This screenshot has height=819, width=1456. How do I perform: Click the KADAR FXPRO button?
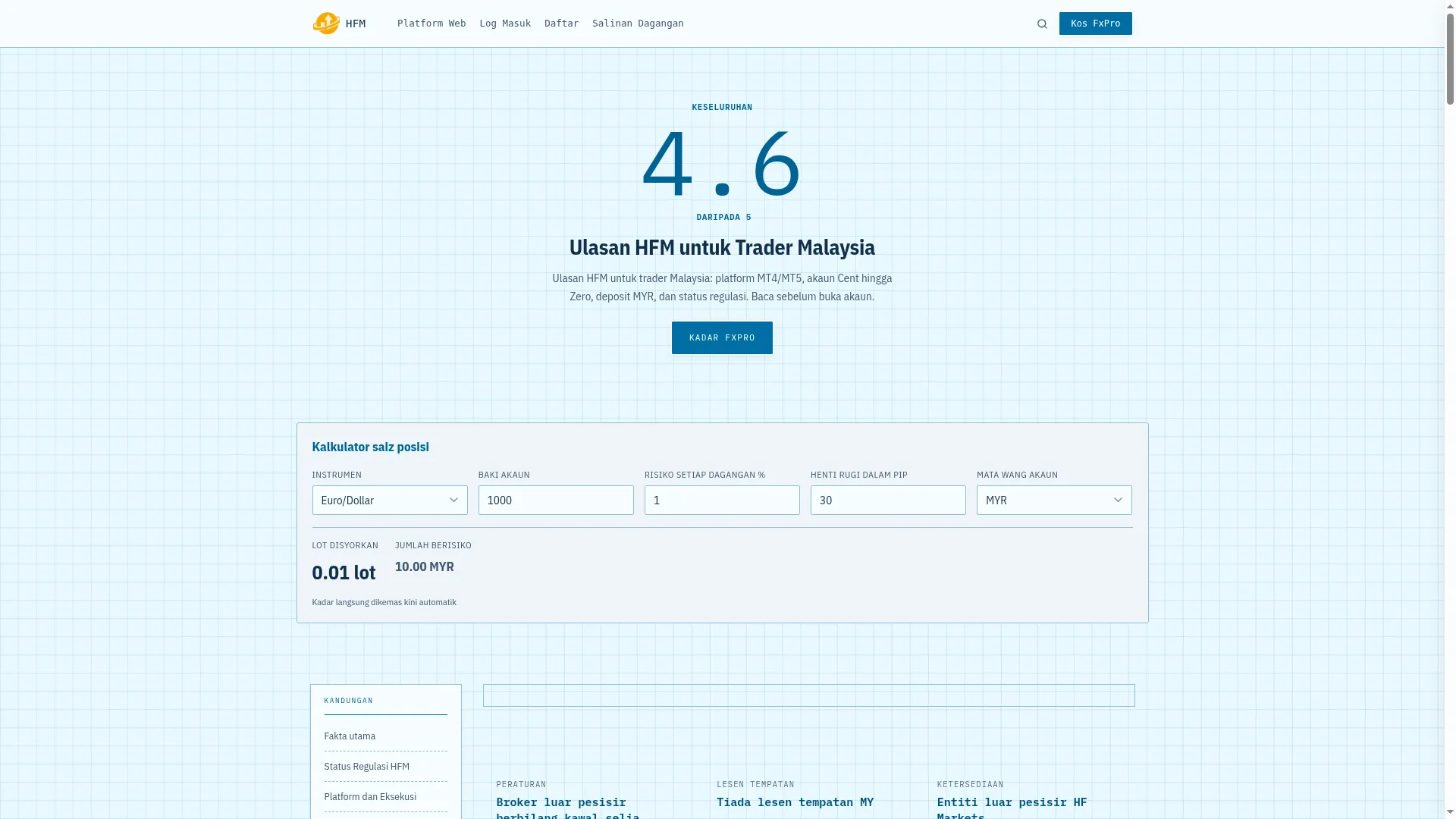(722, 337)
